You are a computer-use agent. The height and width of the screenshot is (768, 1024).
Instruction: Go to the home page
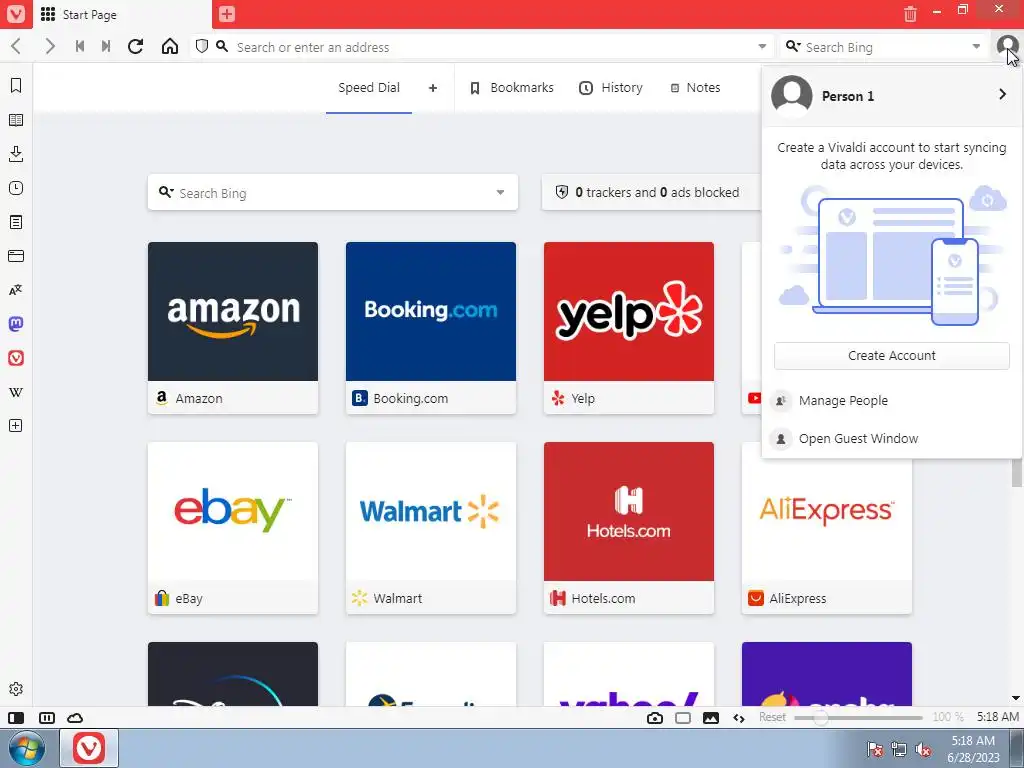tap(170, 46)
